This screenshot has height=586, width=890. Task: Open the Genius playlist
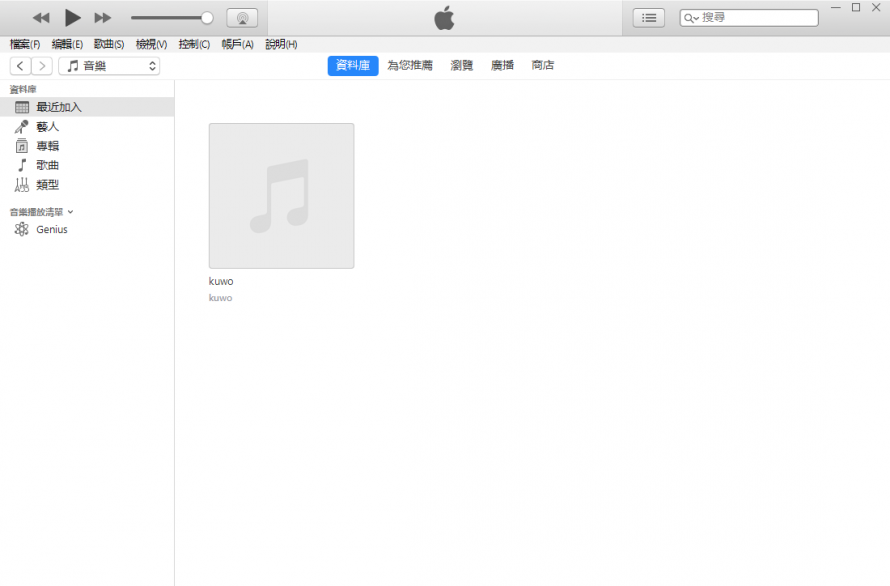[x=87, y=229]
